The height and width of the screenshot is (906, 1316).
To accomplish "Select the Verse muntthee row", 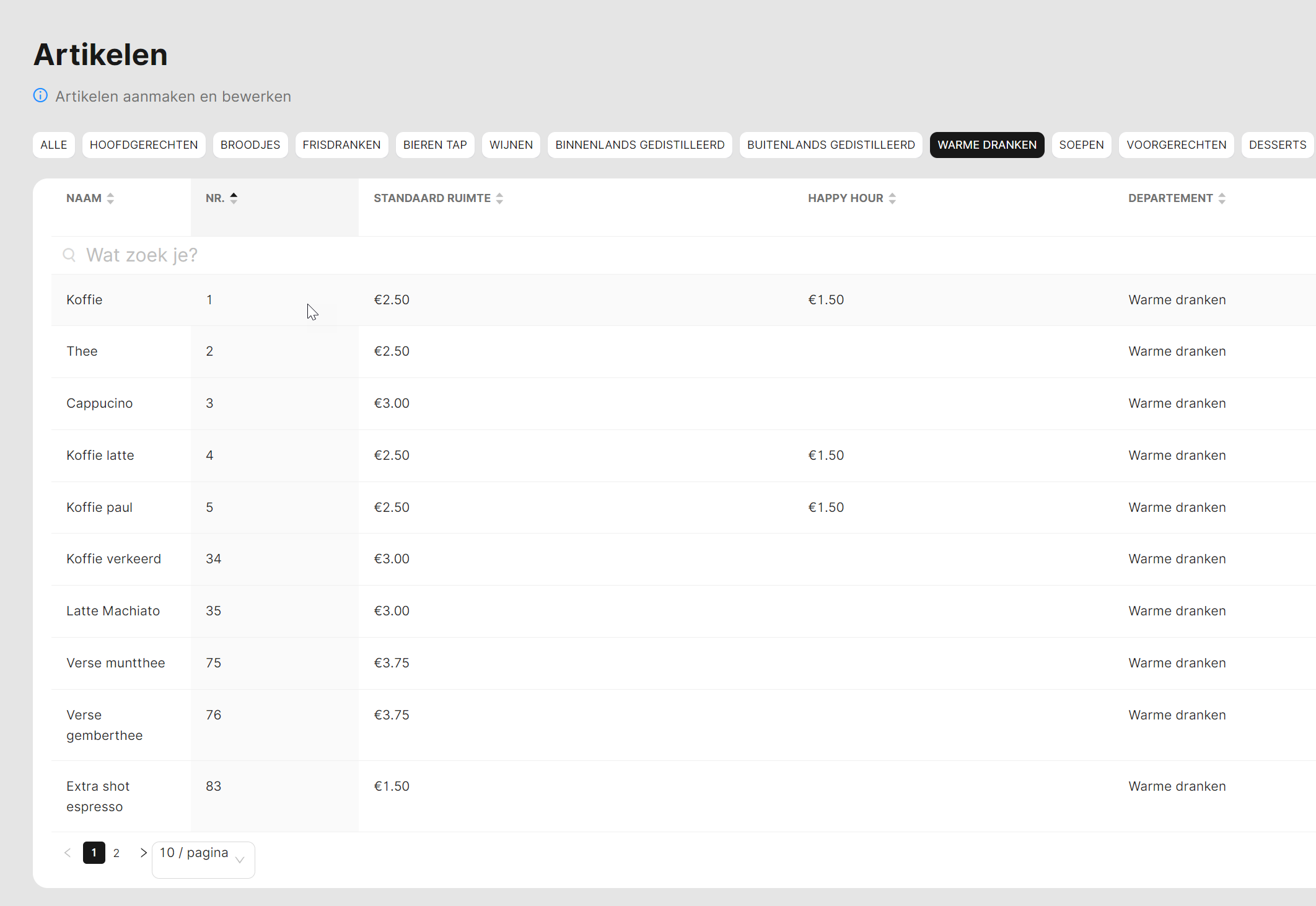I will tap(116, 663).
